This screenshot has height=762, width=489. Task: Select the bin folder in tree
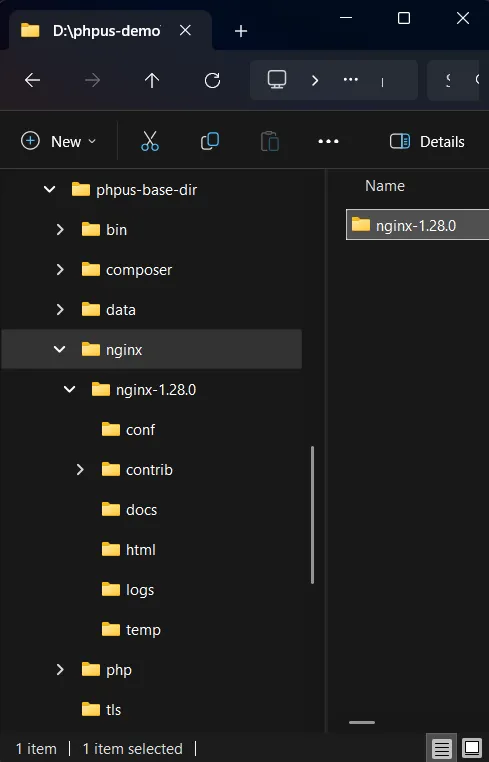(116, 230)
